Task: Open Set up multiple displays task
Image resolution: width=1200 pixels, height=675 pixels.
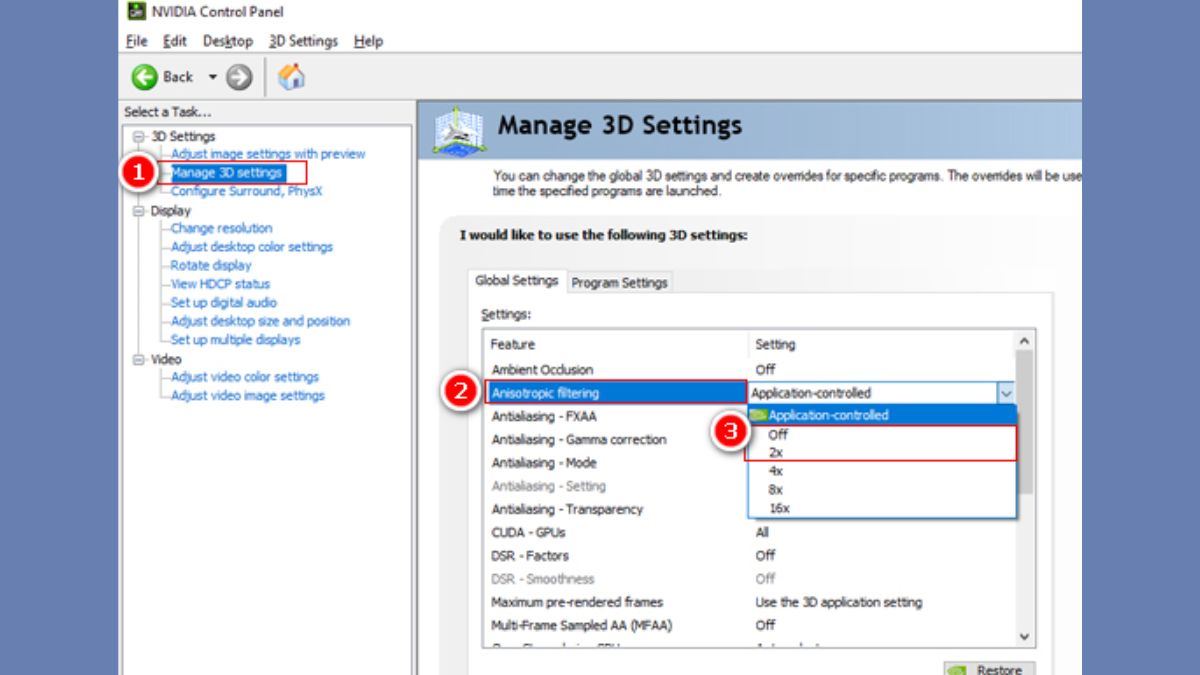Action: [235, 340]
